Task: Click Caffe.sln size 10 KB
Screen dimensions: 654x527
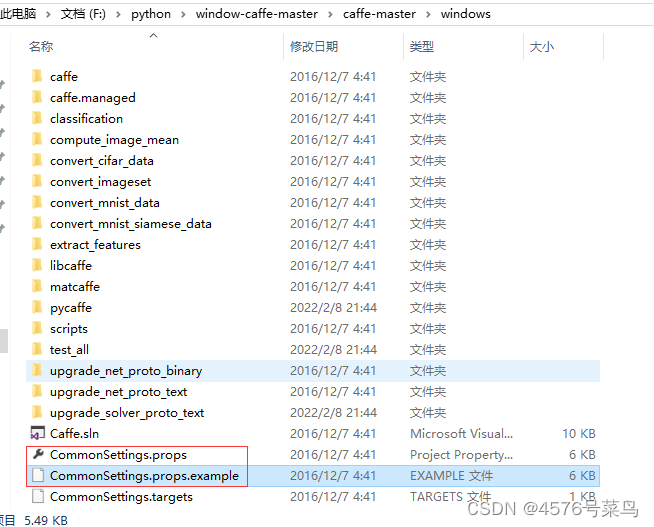Action: tap(579, 433)
